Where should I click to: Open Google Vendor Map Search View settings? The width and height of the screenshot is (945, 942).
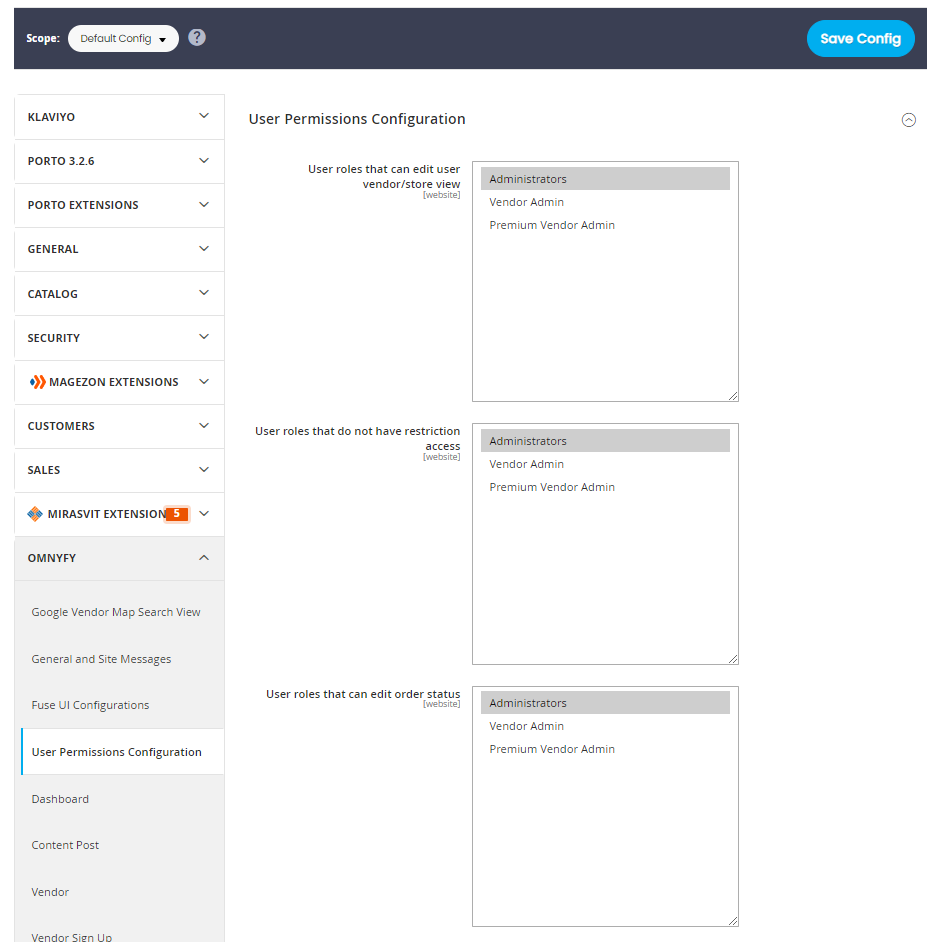[x=116, y=612]
